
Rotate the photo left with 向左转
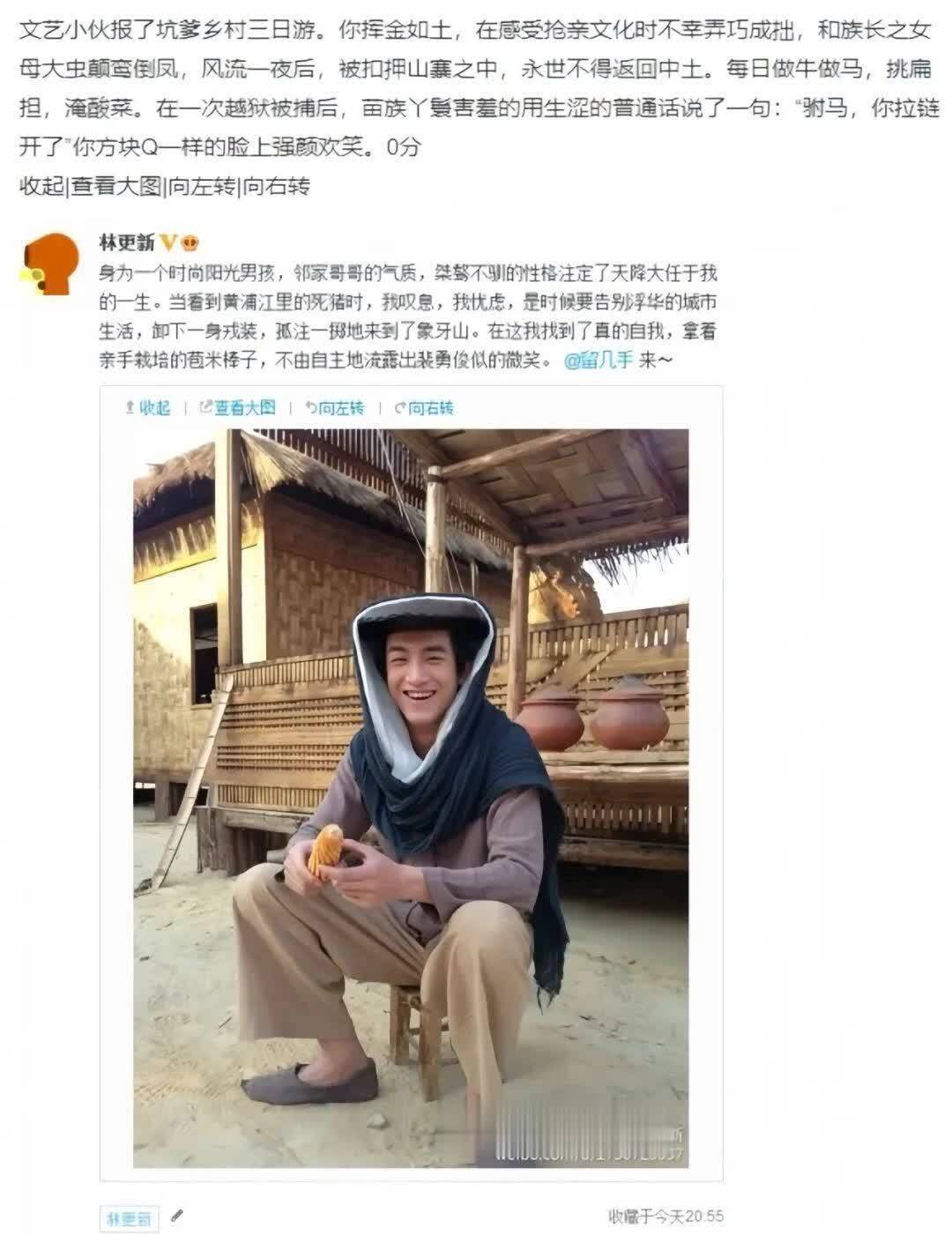(334, 407)
